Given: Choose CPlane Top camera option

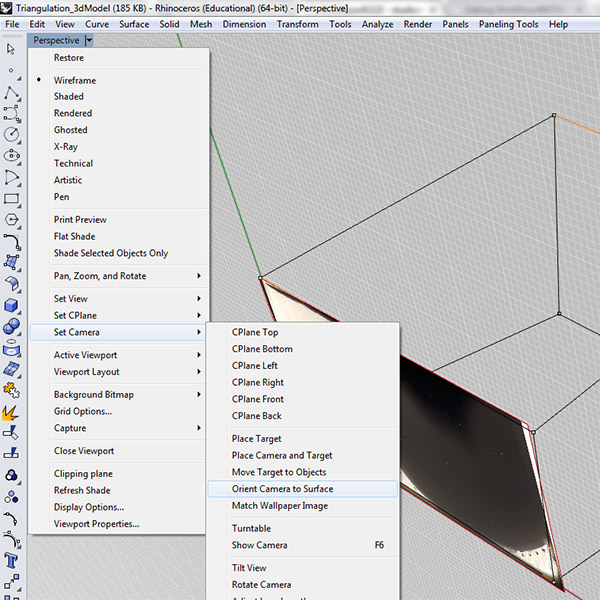Looking at the screenshot, I should click(255, 332).
